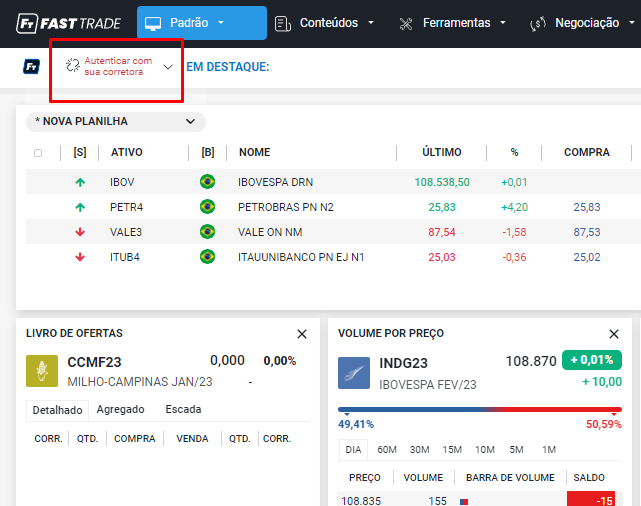Image resolution: width=641 pixels, height=506 pixels.
Task: Click the IBOVESPA DRN name
Action: (x=276, y=182)
